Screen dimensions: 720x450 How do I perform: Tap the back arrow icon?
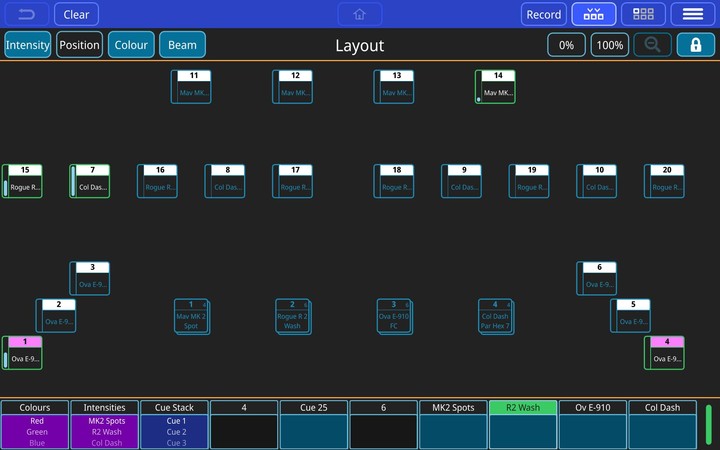pyautogui.click(x=27, y=14)
